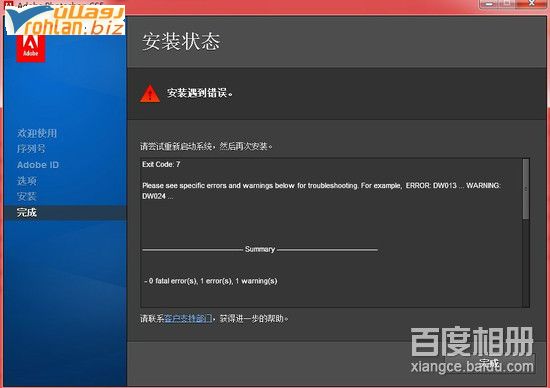Image resolution: width=550 pixels, height=388 pixels.
Task: Close the installer window
Action: pos(532,3)
